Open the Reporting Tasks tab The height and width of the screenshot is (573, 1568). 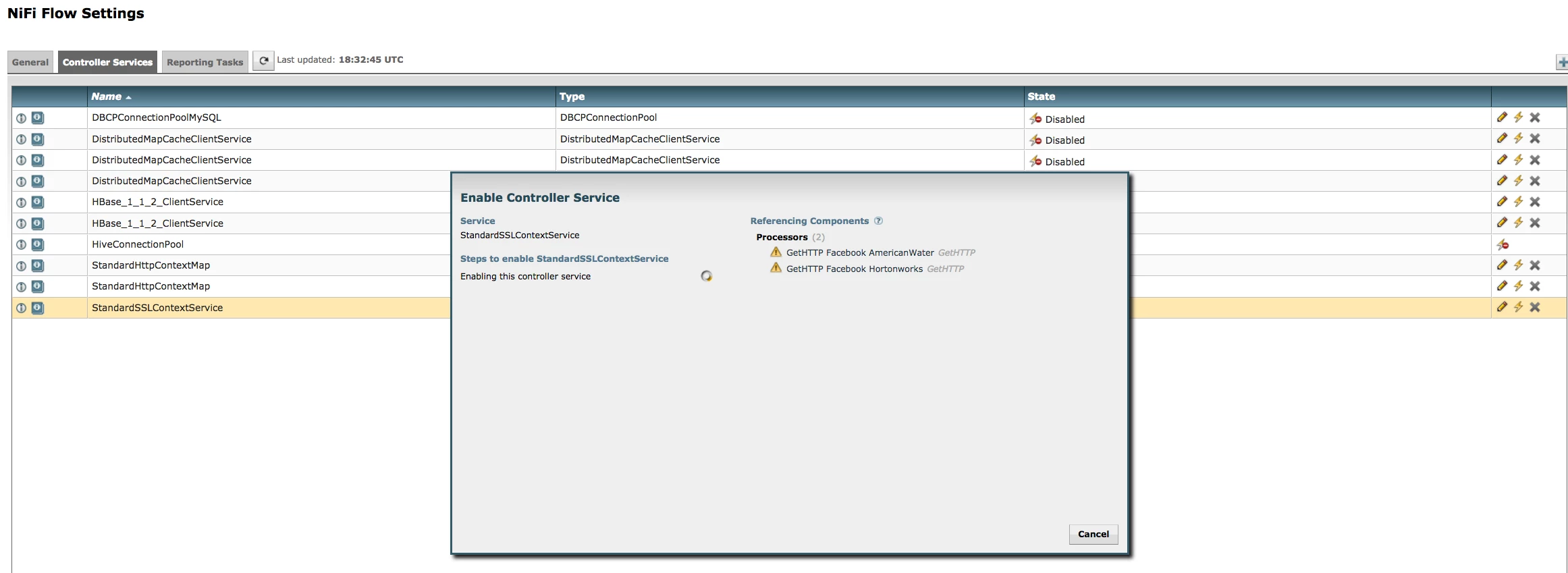tap(205, 62)
